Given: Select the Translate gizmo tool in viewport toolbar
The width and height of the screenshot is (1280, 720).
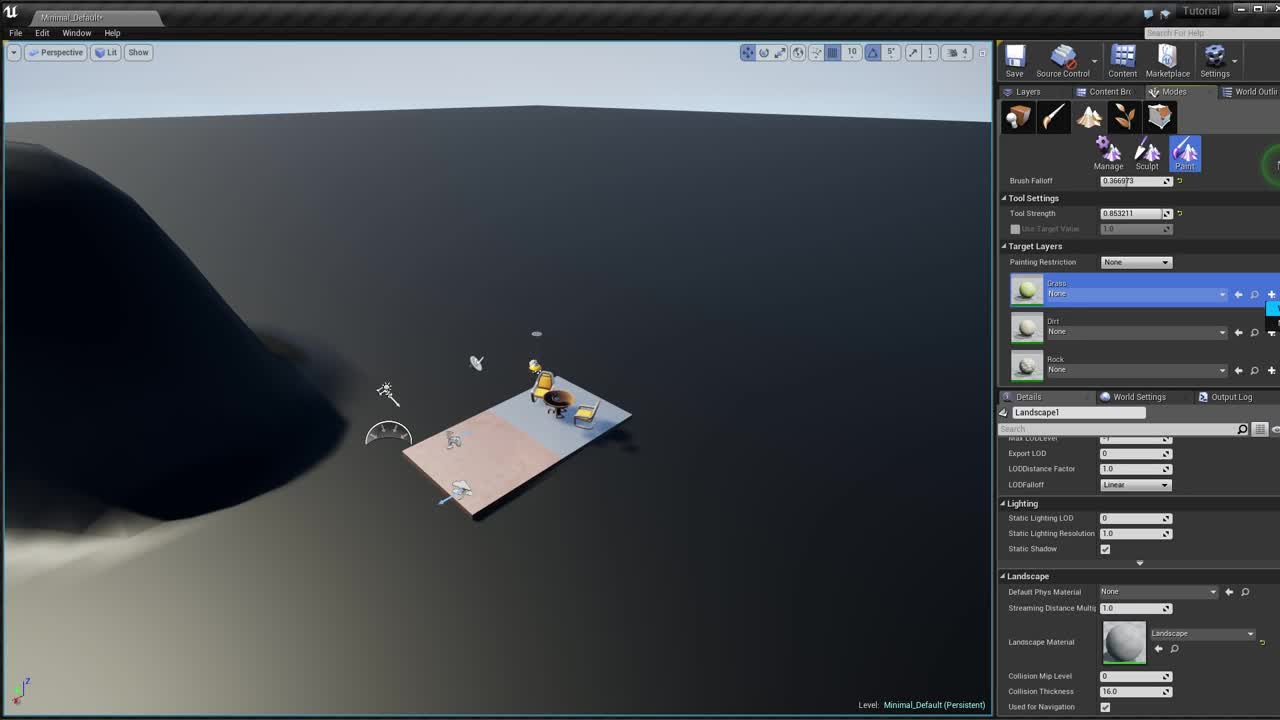Looking at the screenshot, I should tap(748, 53).
